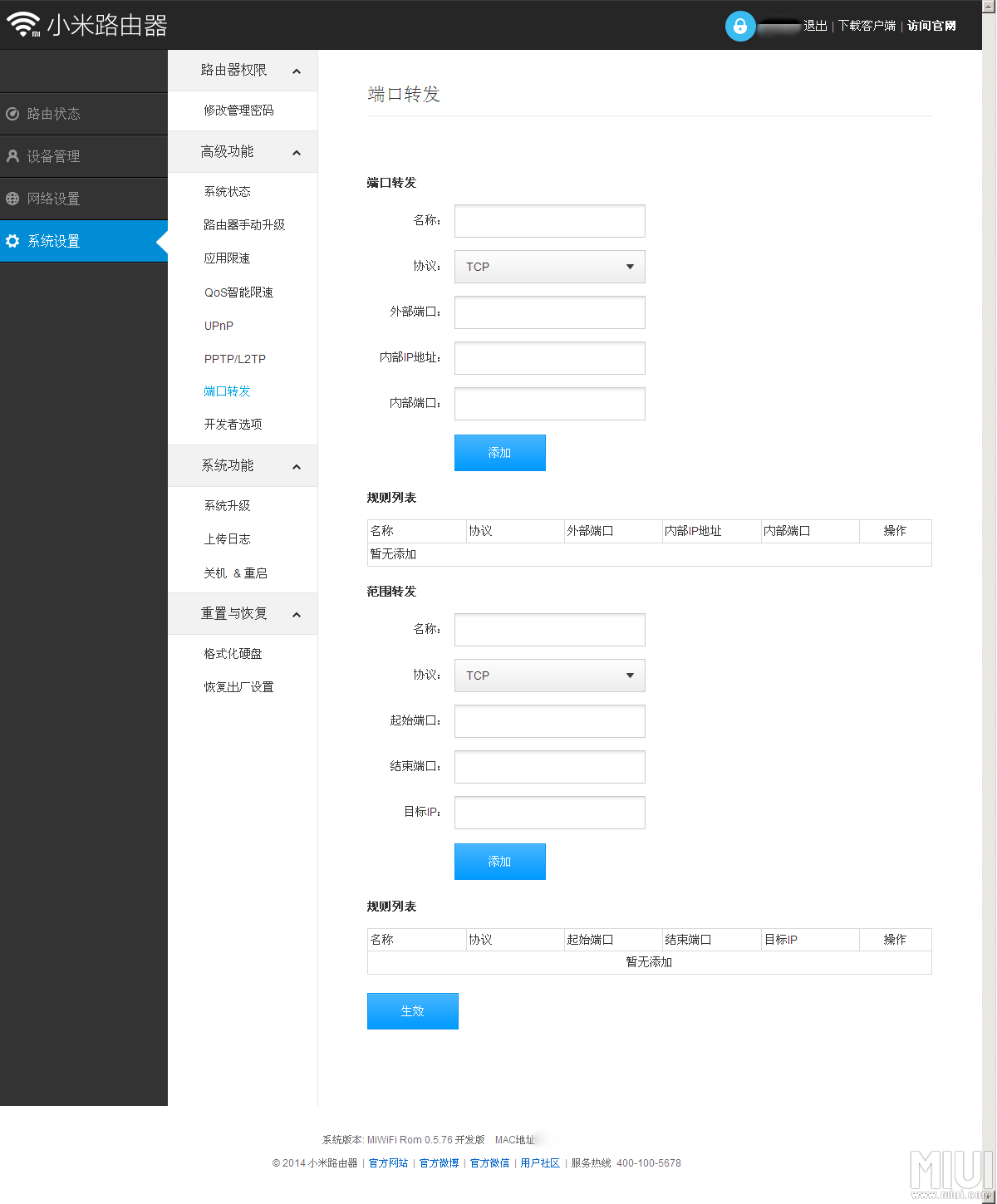Collapse the 高级功能 section chevron
Image resolution: width=997 pixels, height=1204 pixels.
coord(297,153)
